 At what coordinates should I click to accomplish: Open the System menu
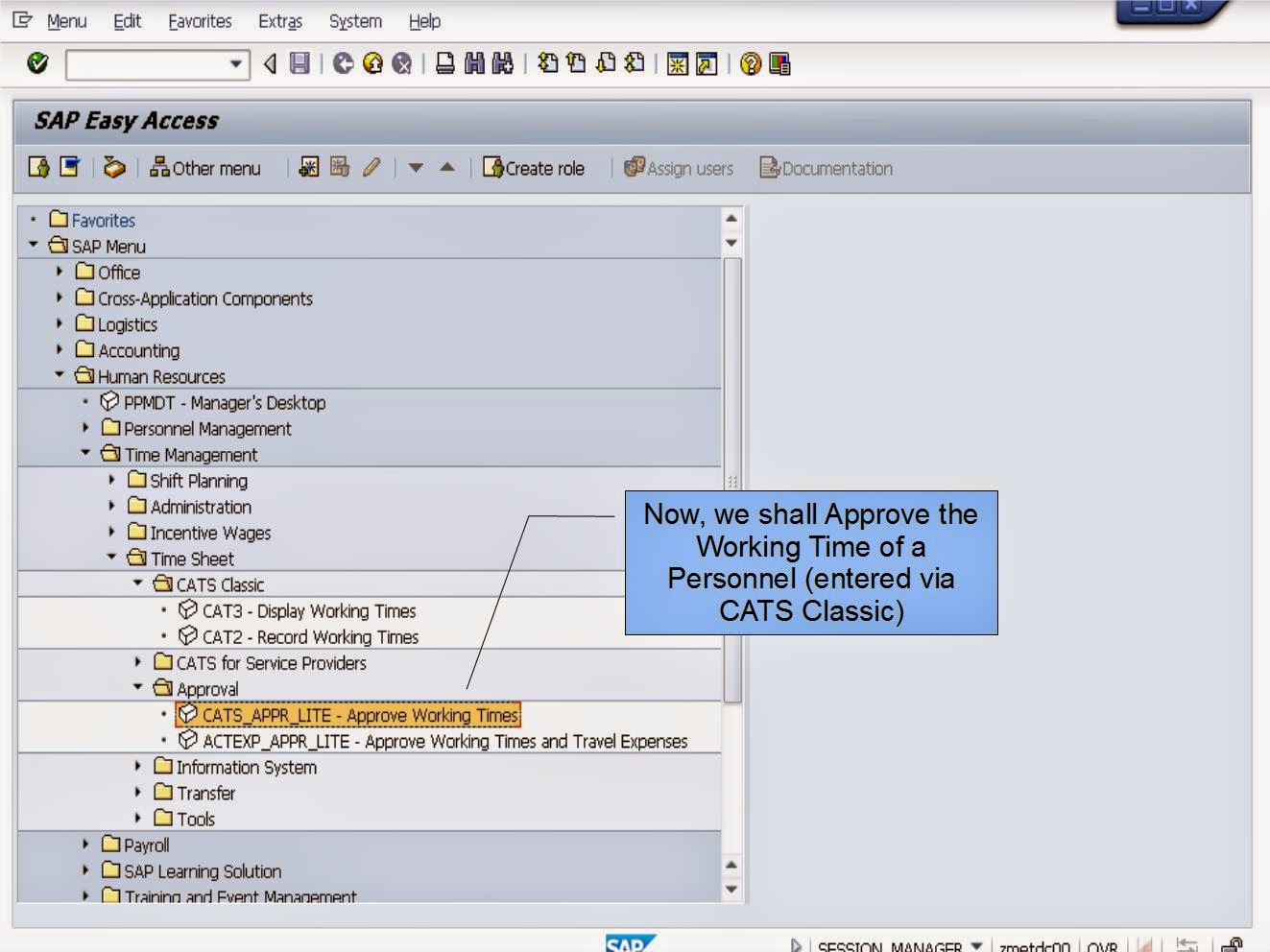pyautogui.click(x=353, y=20)
